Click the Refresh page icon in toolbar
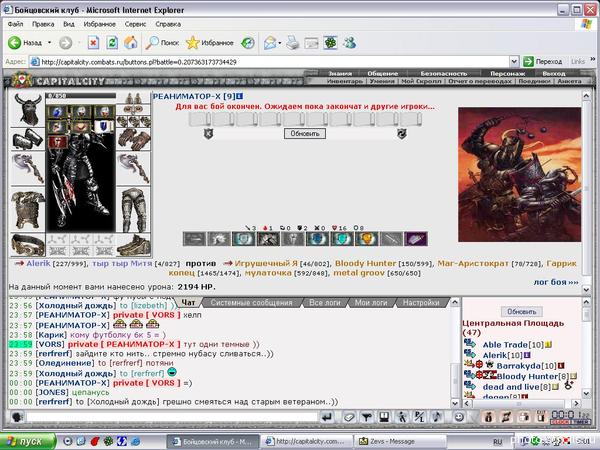Image resolution: width=600 pixels, height=450 pixels. (x=112, y=42)
